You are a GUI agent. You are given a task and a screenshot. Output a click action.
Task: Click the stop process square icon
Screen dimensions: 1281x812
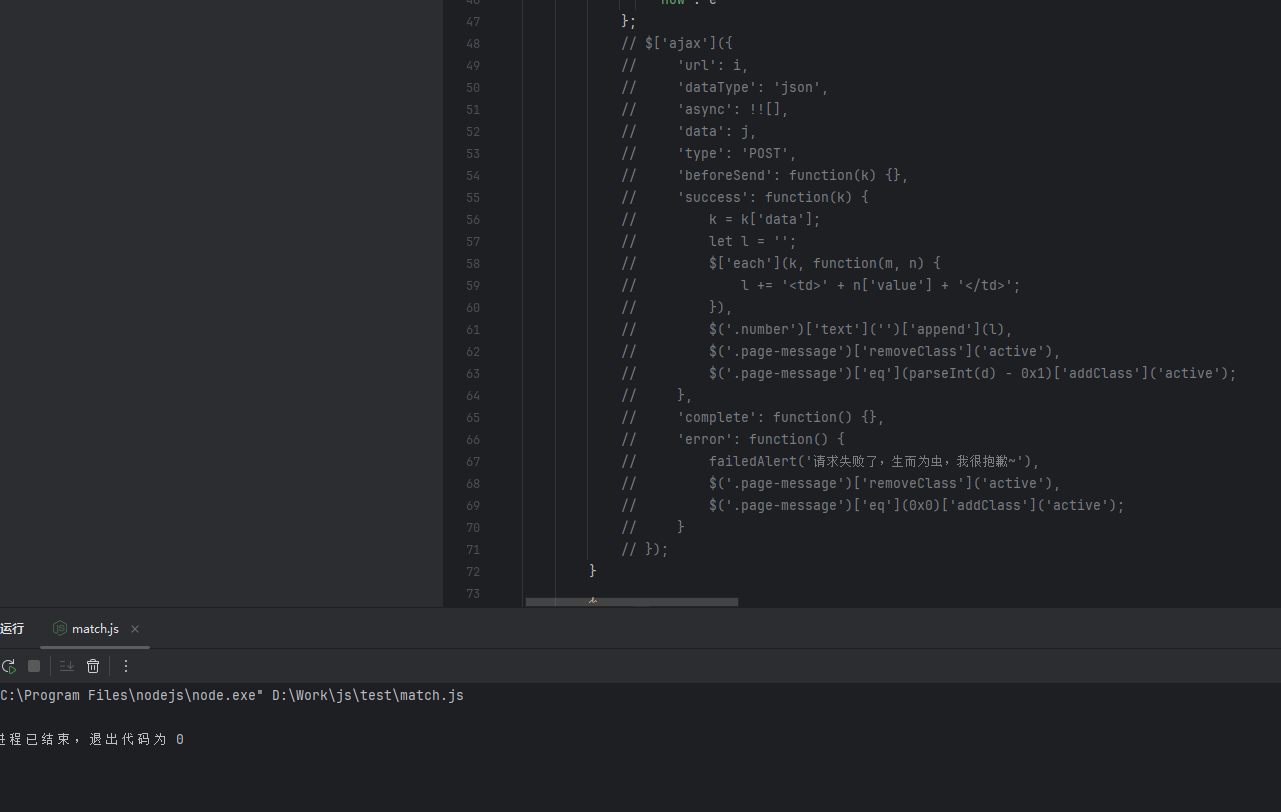(x=34, y=666)
